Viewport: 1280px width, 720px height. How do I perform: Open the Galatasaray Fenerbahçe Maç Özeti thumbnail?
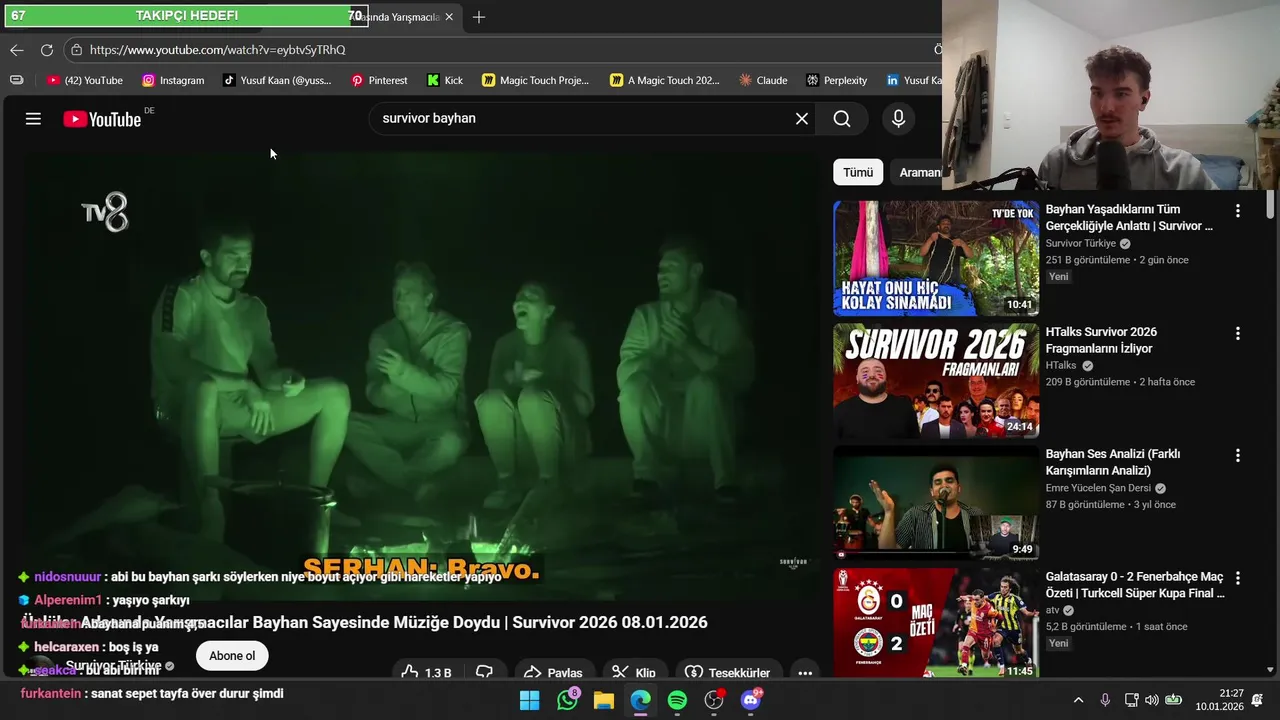936,623
